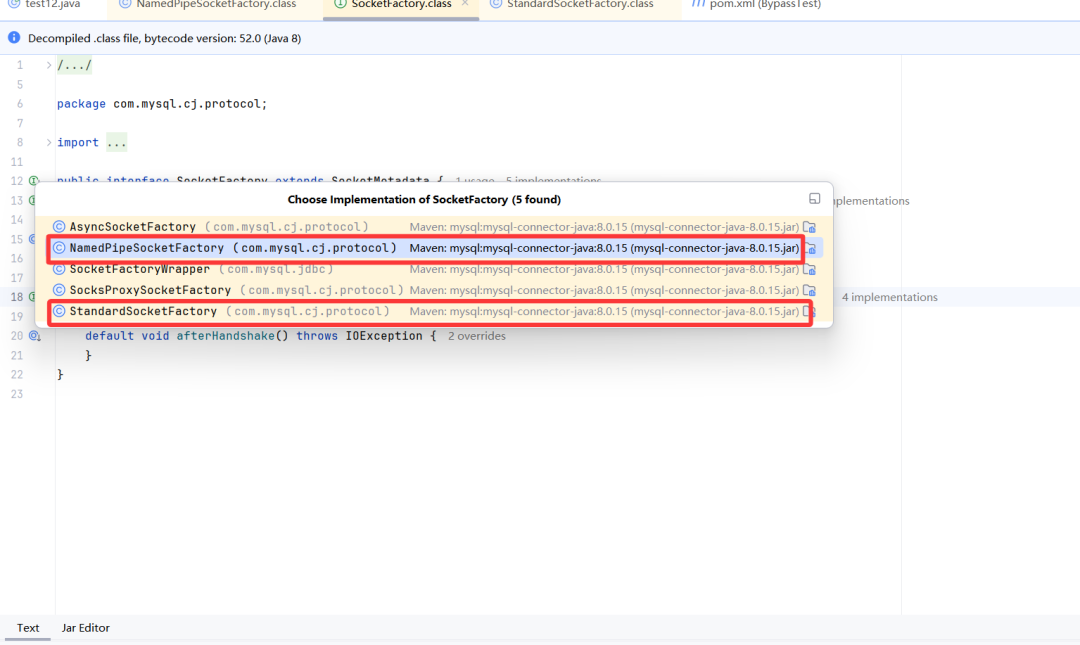Image resolution: width=1080 pixels, height=645 pixels.
Task: Click the package name com.mysql.cj.protocol
Action: pyautogui.click(x=187, y=103)
